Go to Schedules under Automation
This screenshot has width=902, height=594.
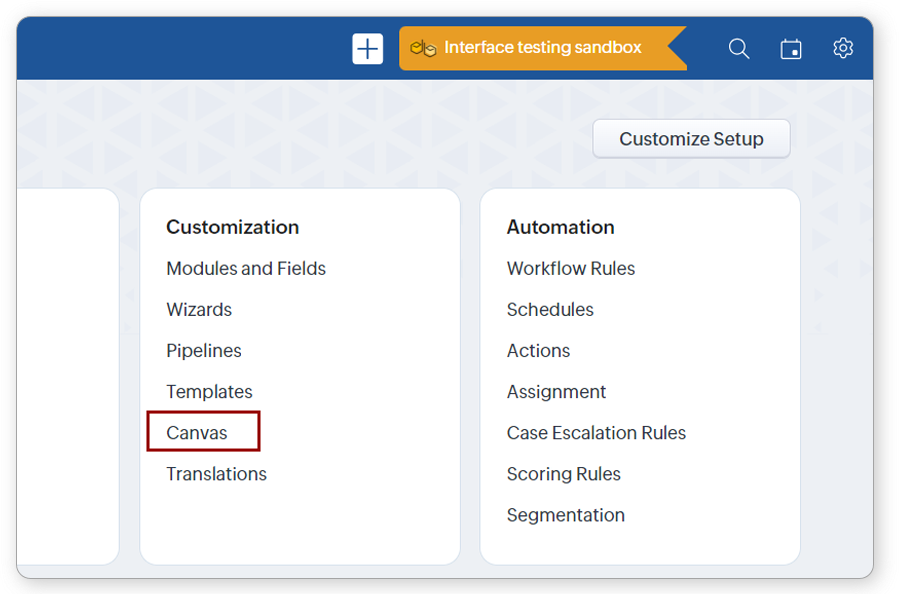[x=550, y=309]
